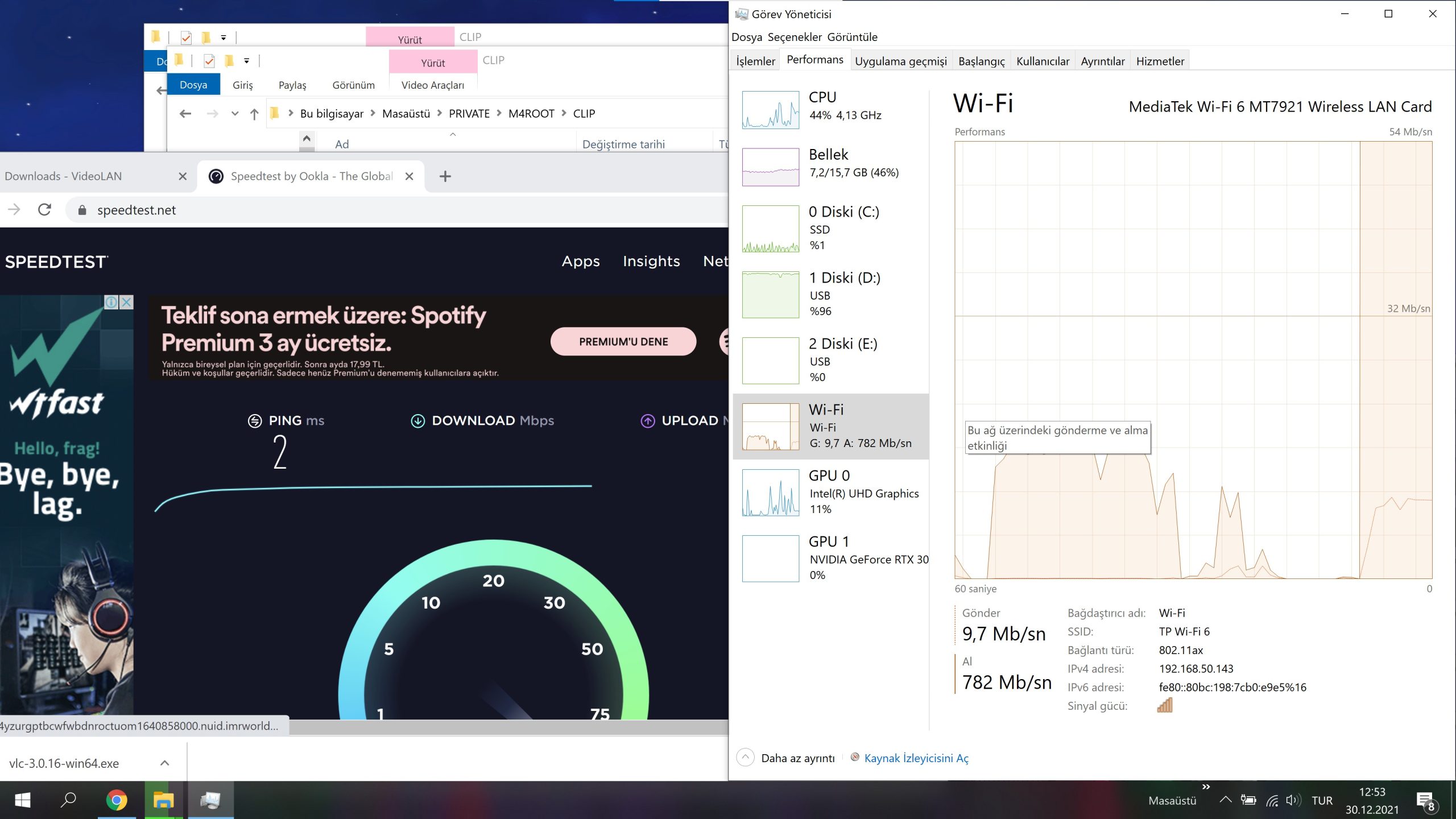The image size is (1456, 819).
Task: Click the PREMIUM'U DENE button
Action: 623,341
